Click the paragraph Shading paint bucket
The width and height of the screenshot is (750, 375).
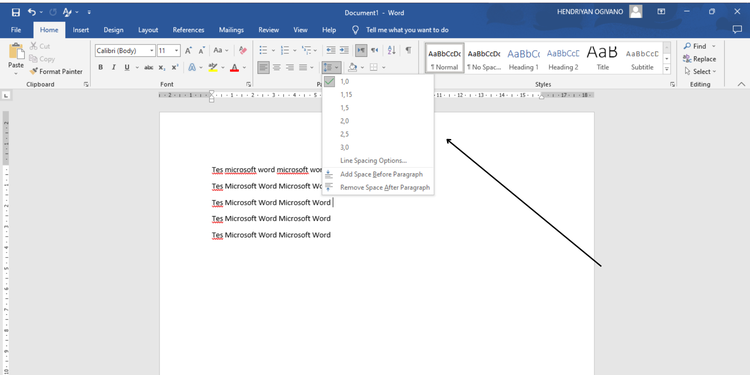click(353, 67)
